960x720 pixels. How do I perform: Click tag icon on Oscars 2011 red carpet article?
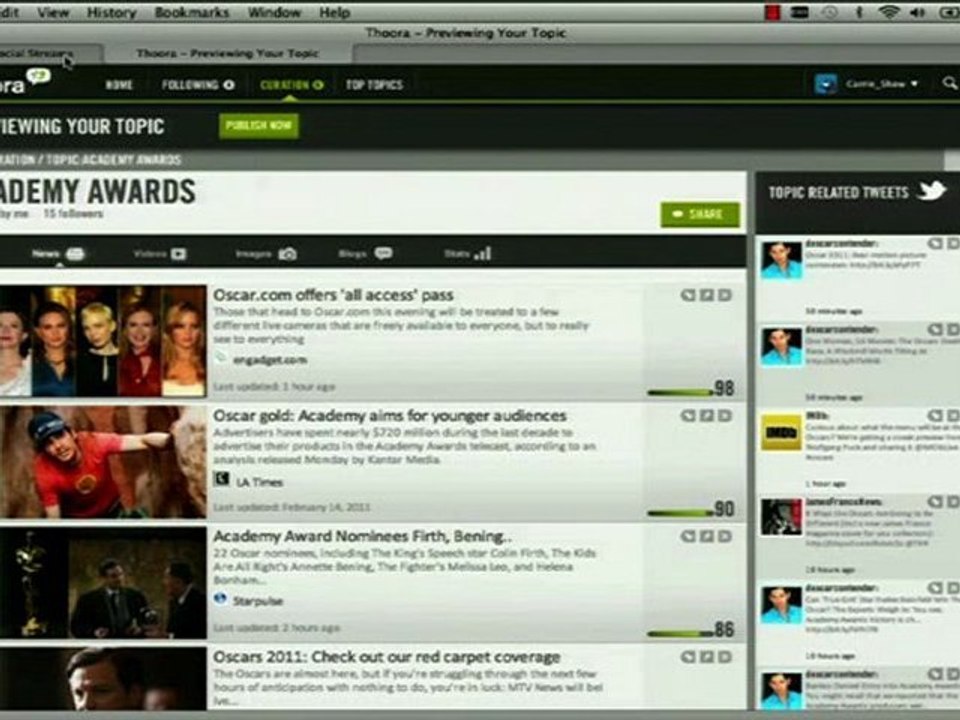point(688,657)
